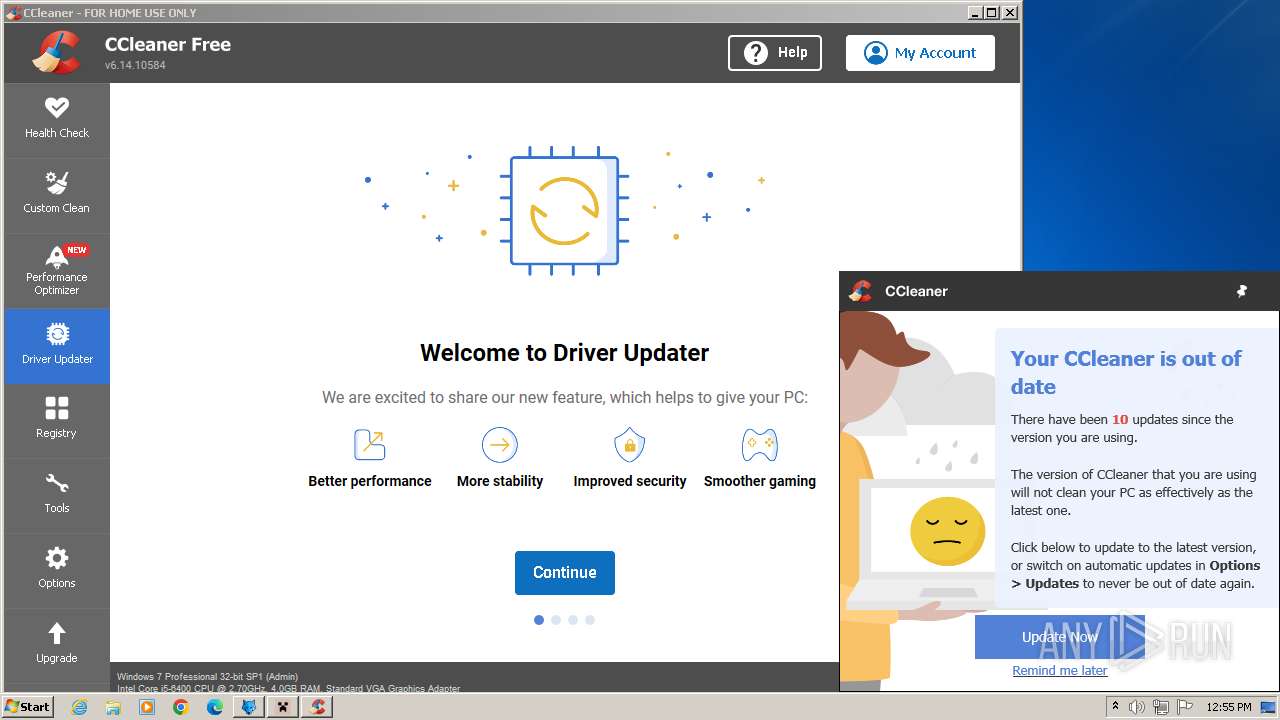Show hidden system tray icons

1115,707
